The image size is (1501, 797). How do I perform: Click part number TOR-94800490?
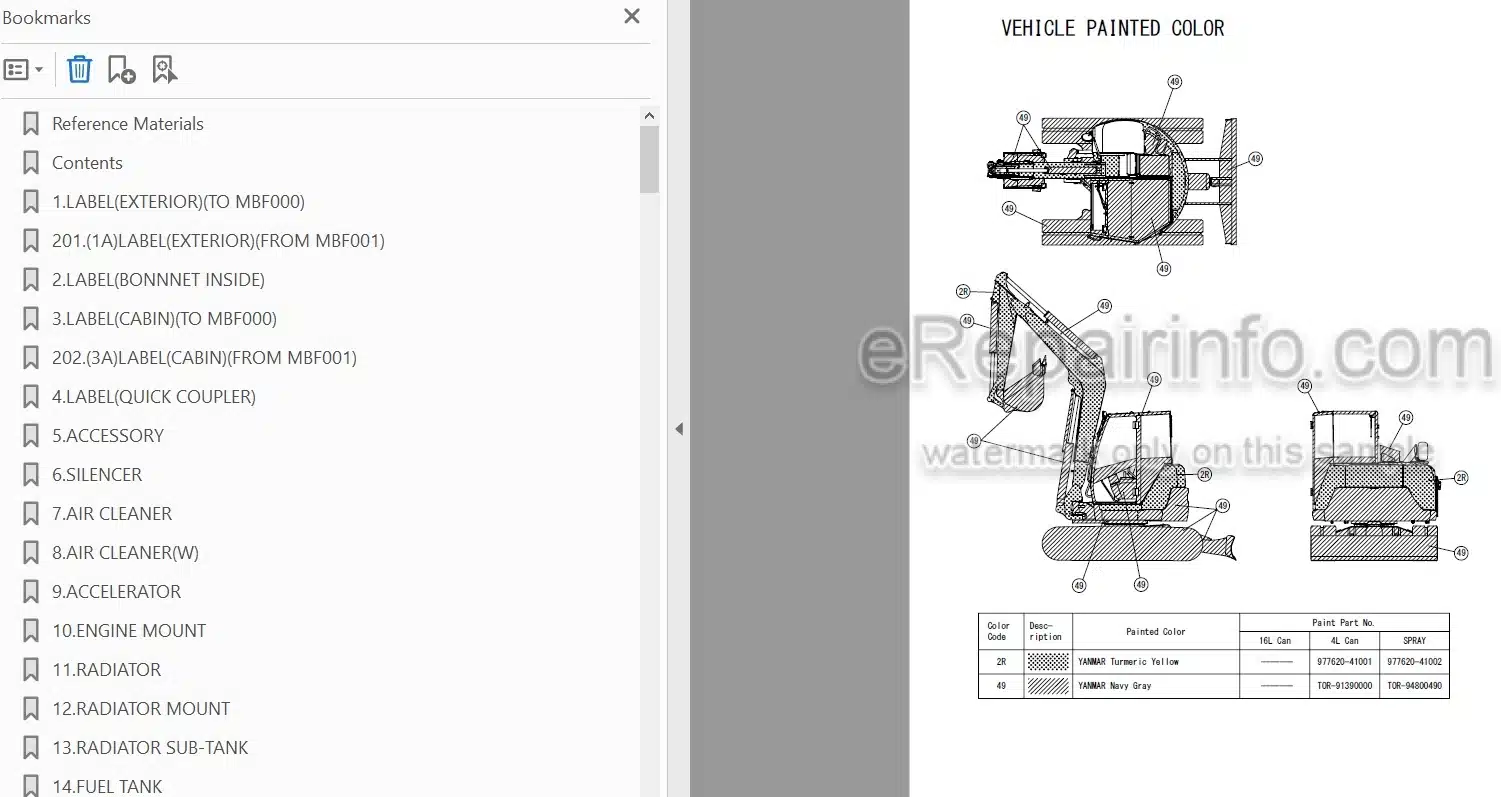click(x=1414, y=686)
